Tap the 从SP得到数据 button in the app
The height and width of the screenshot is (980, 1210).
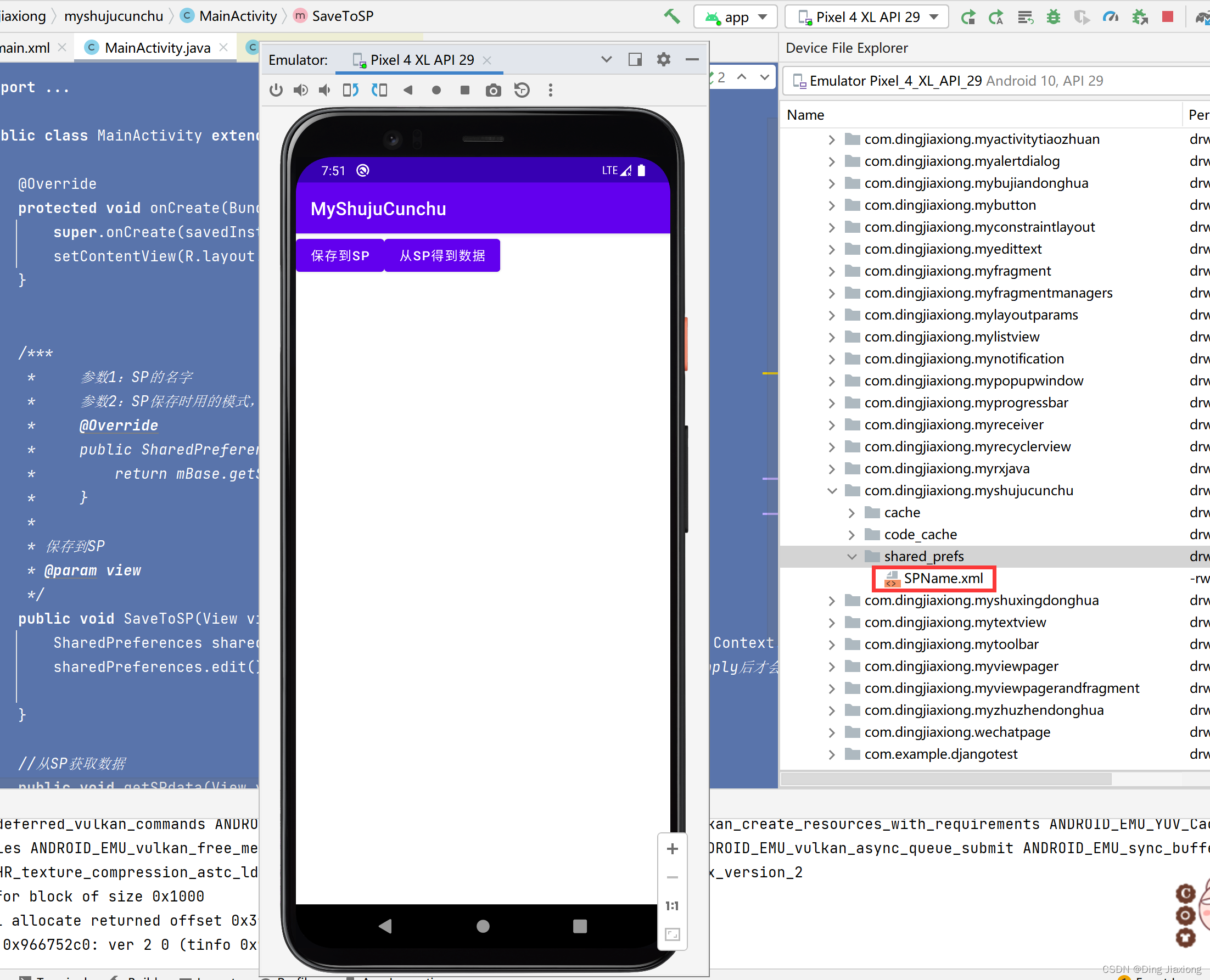[x=442, y=256]
